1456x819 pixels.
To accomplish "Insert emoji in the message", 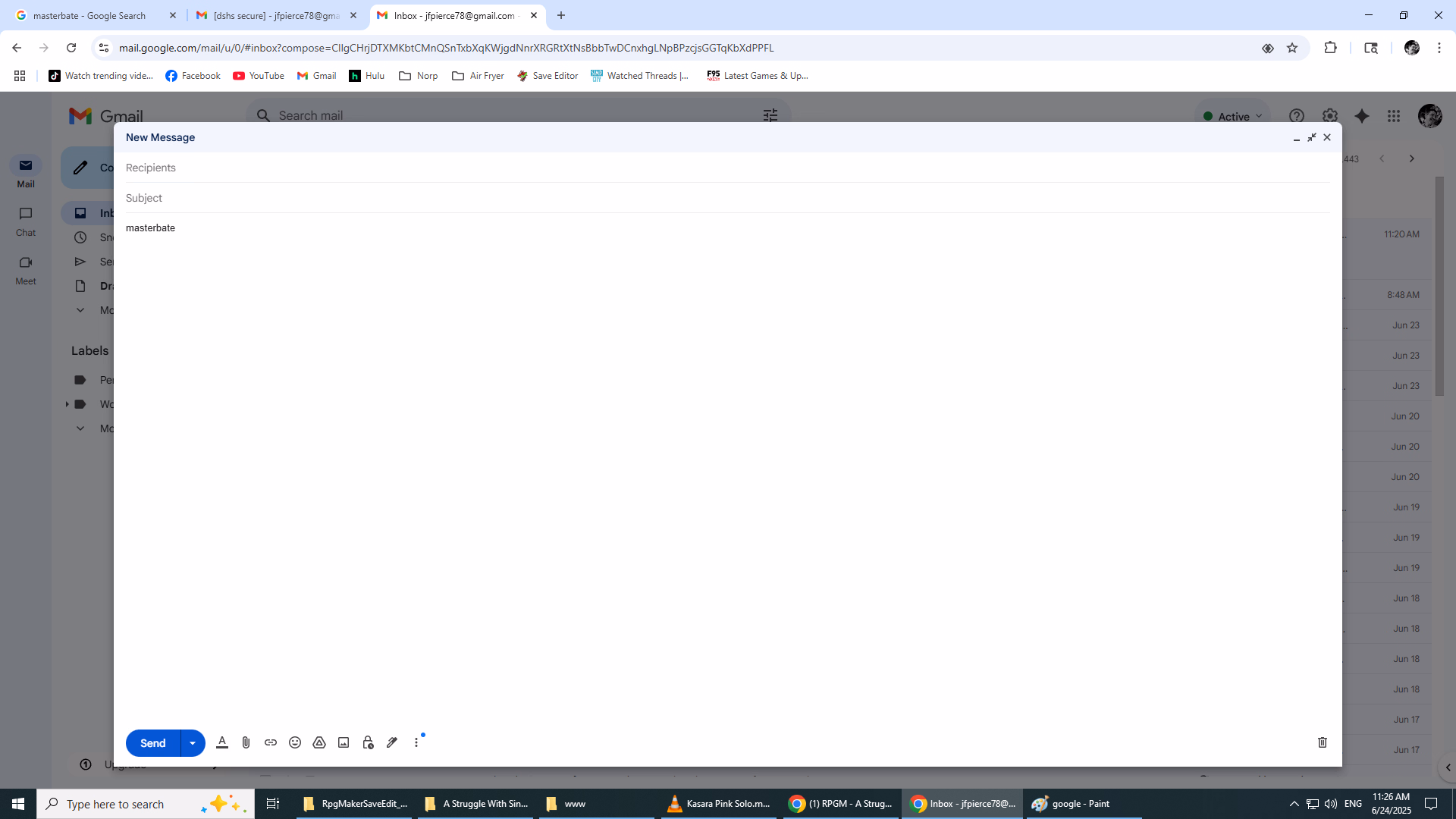I will [295, 743].
